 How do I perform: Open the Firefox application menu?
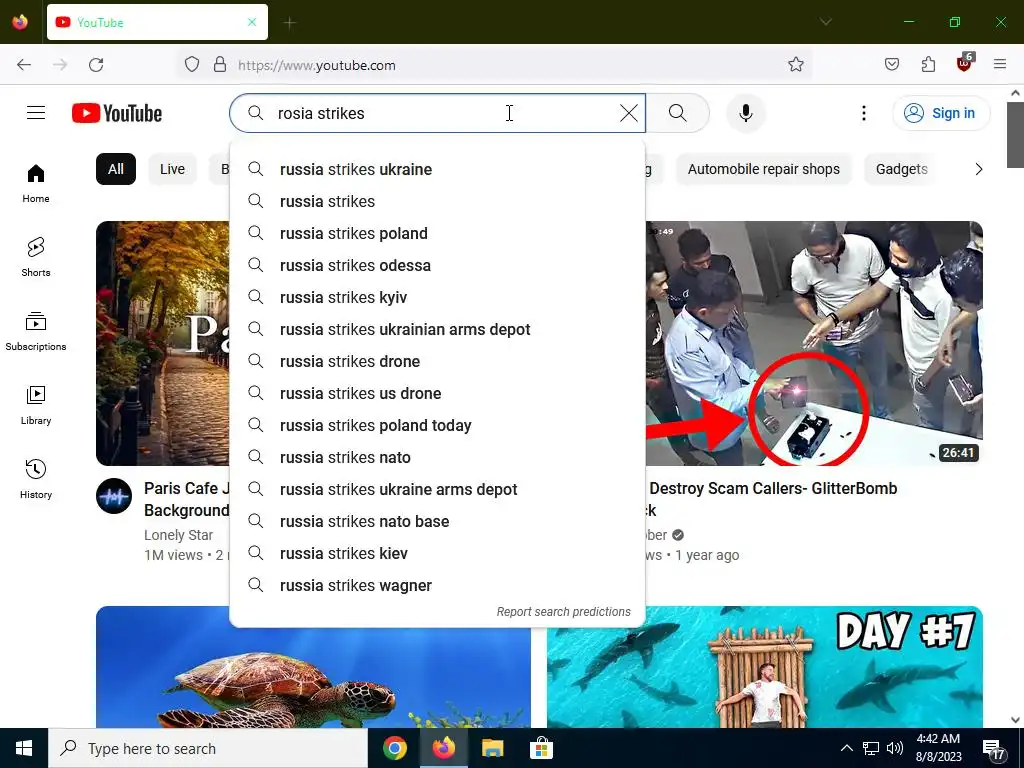click(1000, 65)
